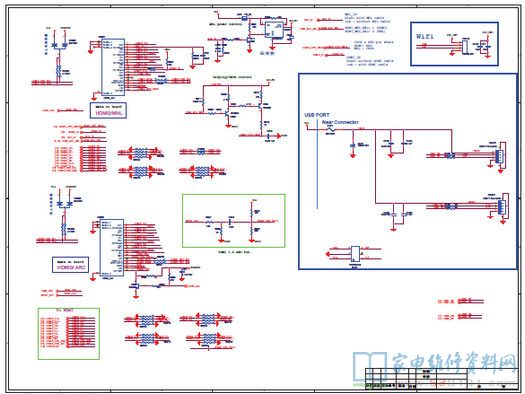The height and width of the screenshot is (394, 525).
Task: Click the upper HDMI connector IC block
Action: (x=113, y=67)
